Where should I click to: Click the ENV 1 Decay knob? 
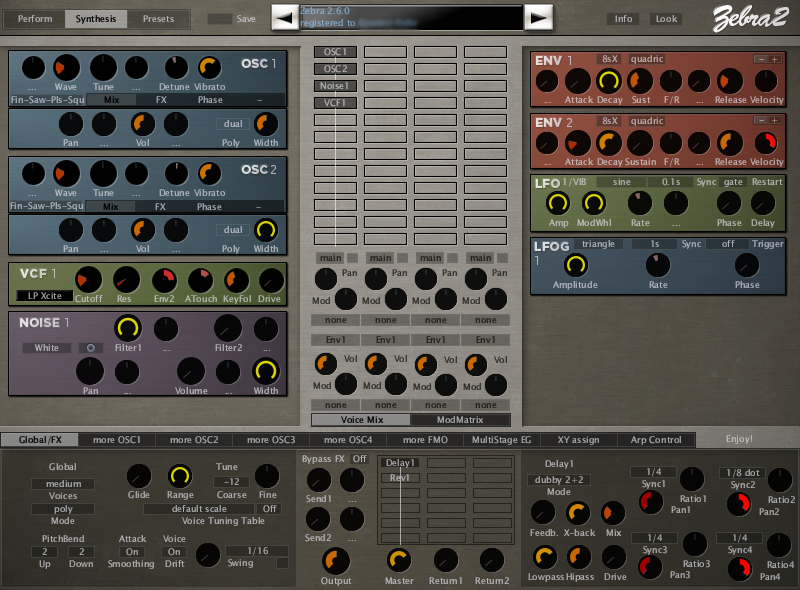click(608, 81)
